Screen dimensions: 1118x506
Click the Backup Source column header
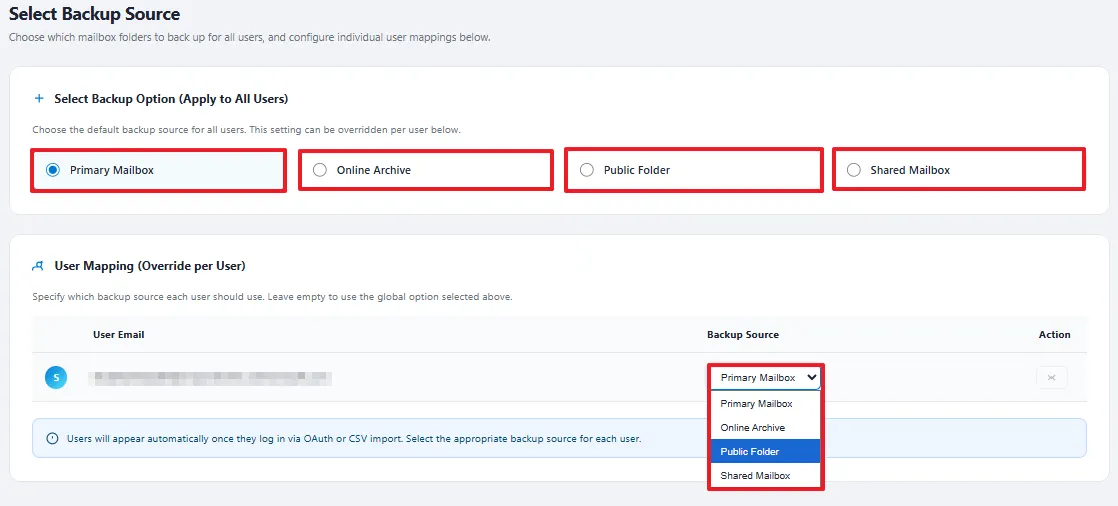click(743, 335)
